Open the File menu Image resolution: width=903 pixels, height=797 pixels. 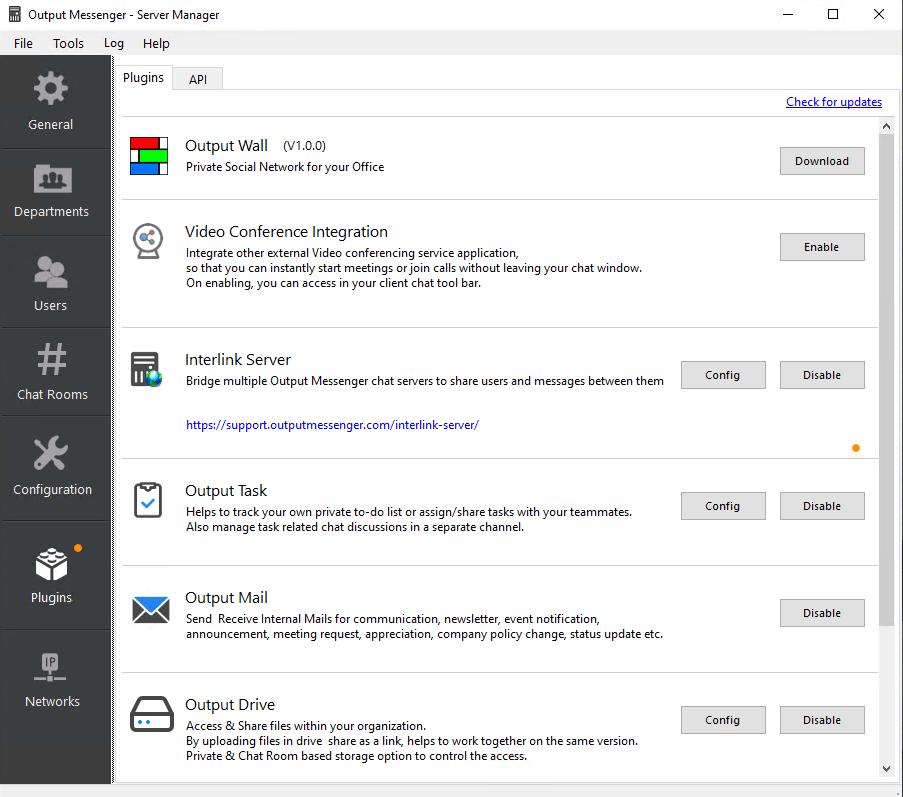coord(23,43)
